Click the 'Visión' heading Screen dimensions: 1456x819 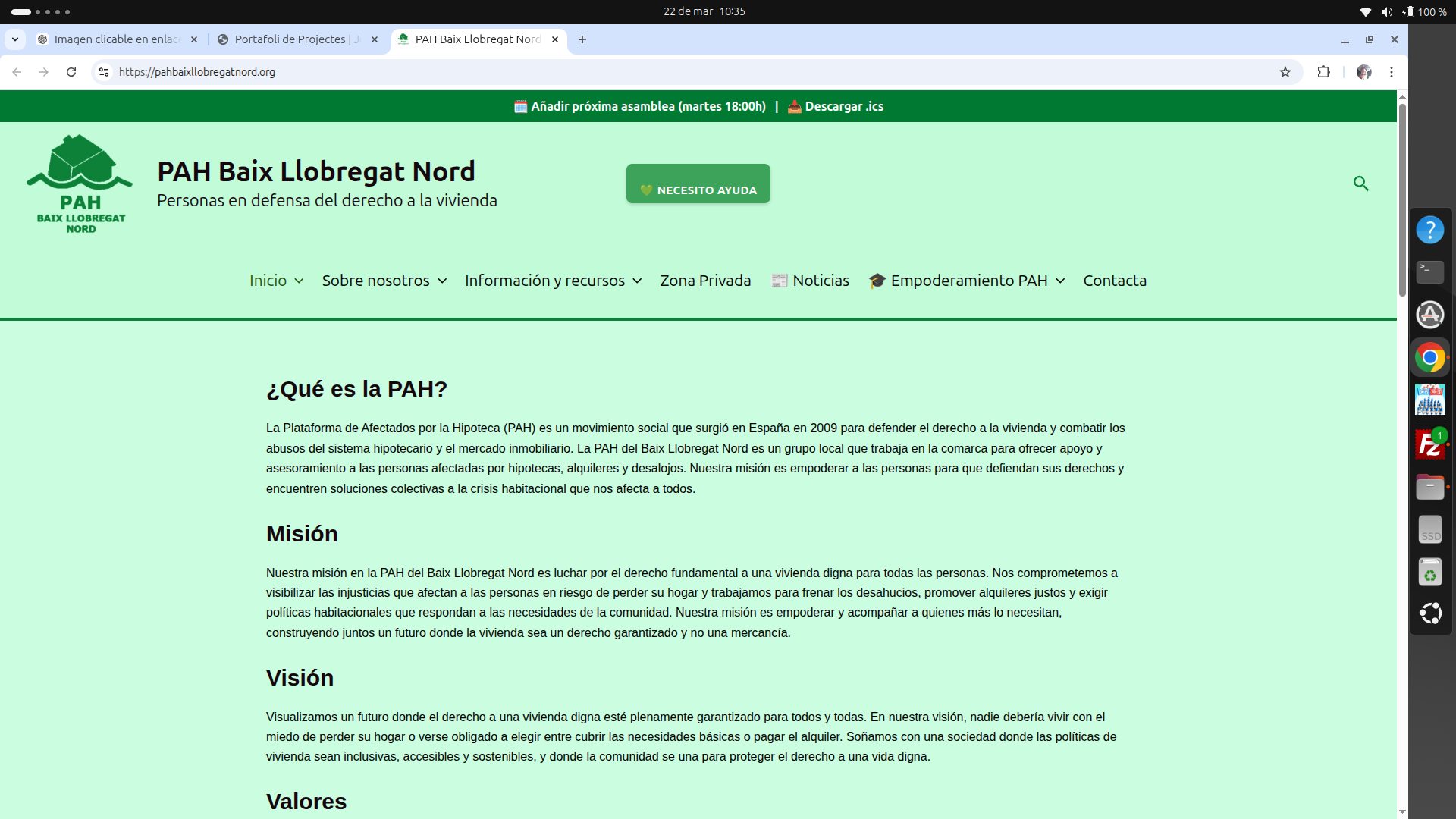(300, 678)
